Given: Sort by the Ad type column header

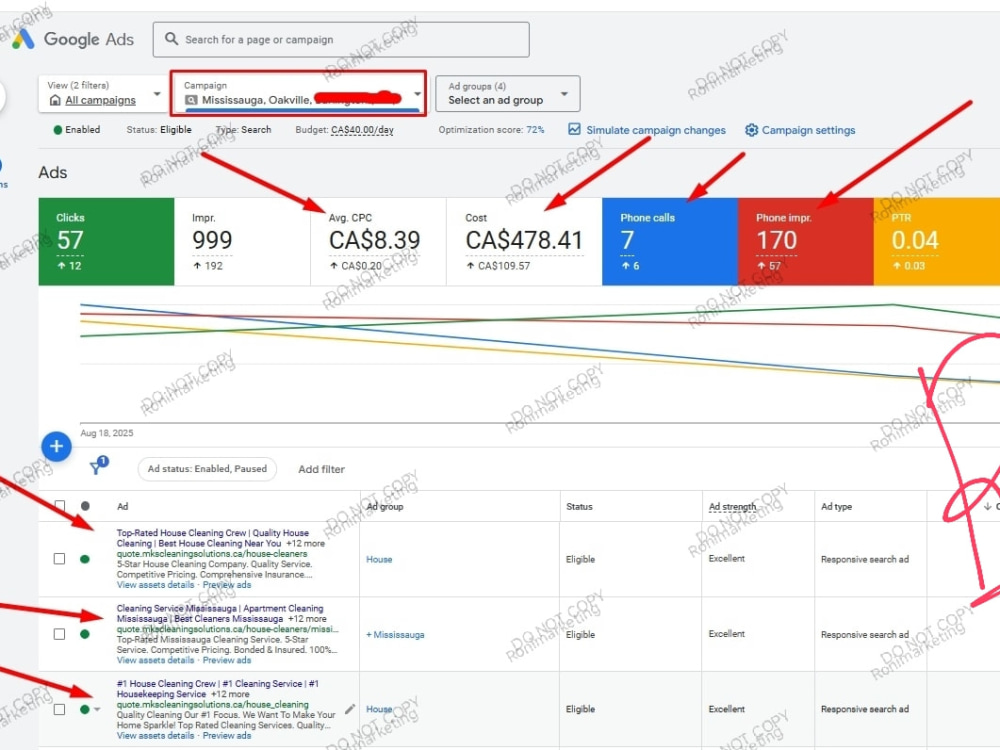Looking at the screenshot, I should click(x=836, y=506).
